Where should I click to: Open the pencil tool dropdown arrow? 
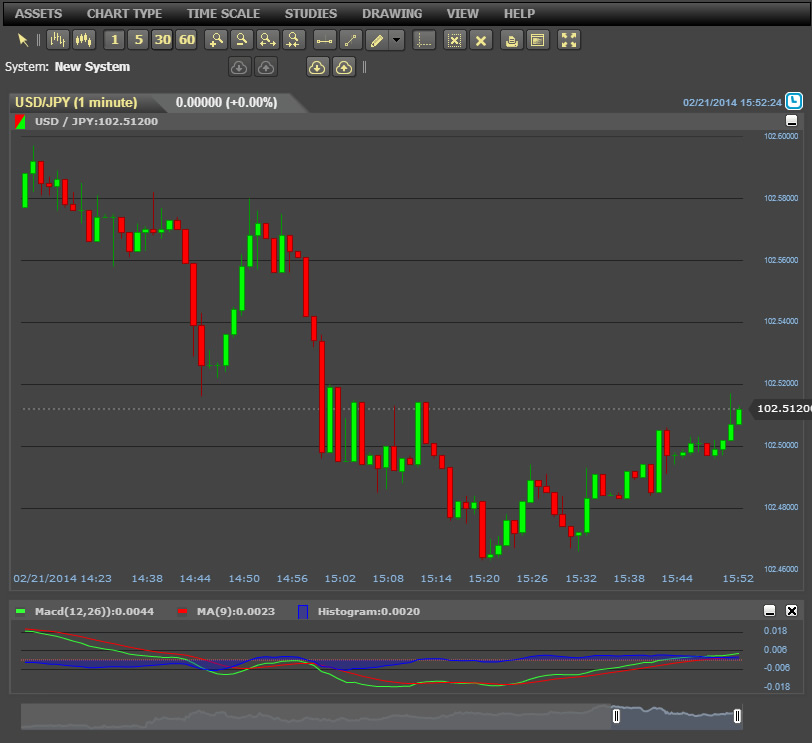tap(397, 40)
